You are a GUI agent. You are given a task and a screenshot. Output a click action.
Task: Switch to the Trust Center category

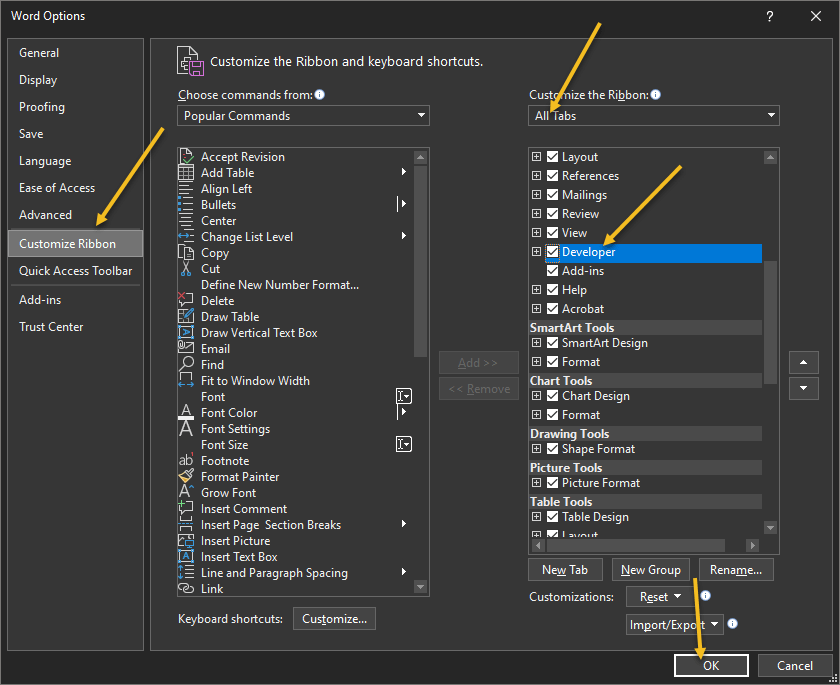[51, 327]
